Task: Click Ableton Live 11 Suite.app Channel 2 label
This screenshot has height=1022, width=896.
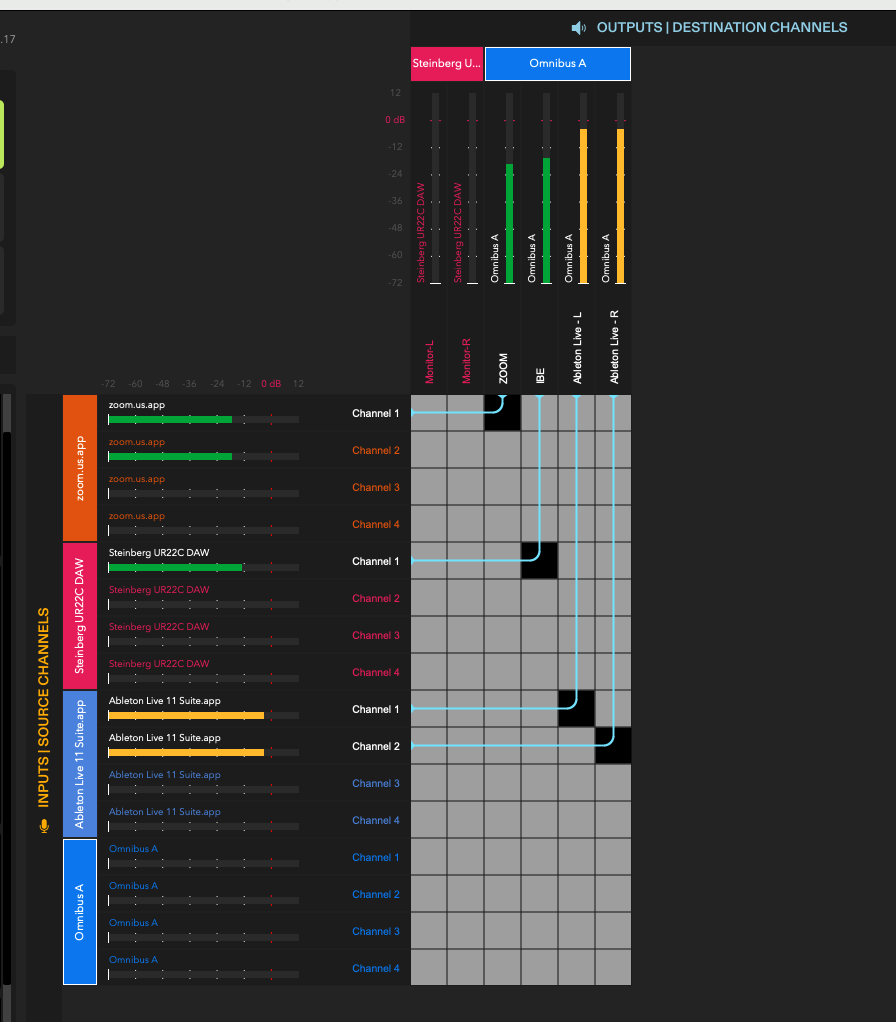Action: [x=376, y=746]
